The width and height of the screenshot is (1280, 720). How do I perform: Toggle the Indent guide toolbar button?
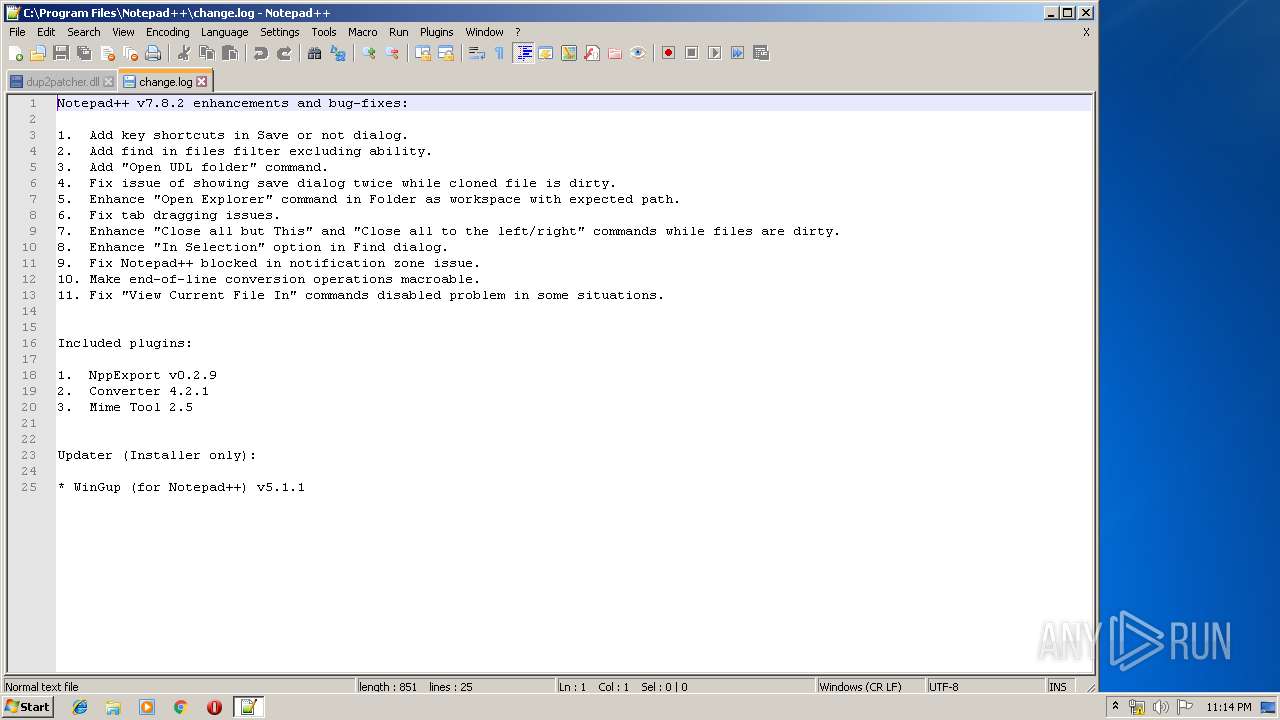523,53
